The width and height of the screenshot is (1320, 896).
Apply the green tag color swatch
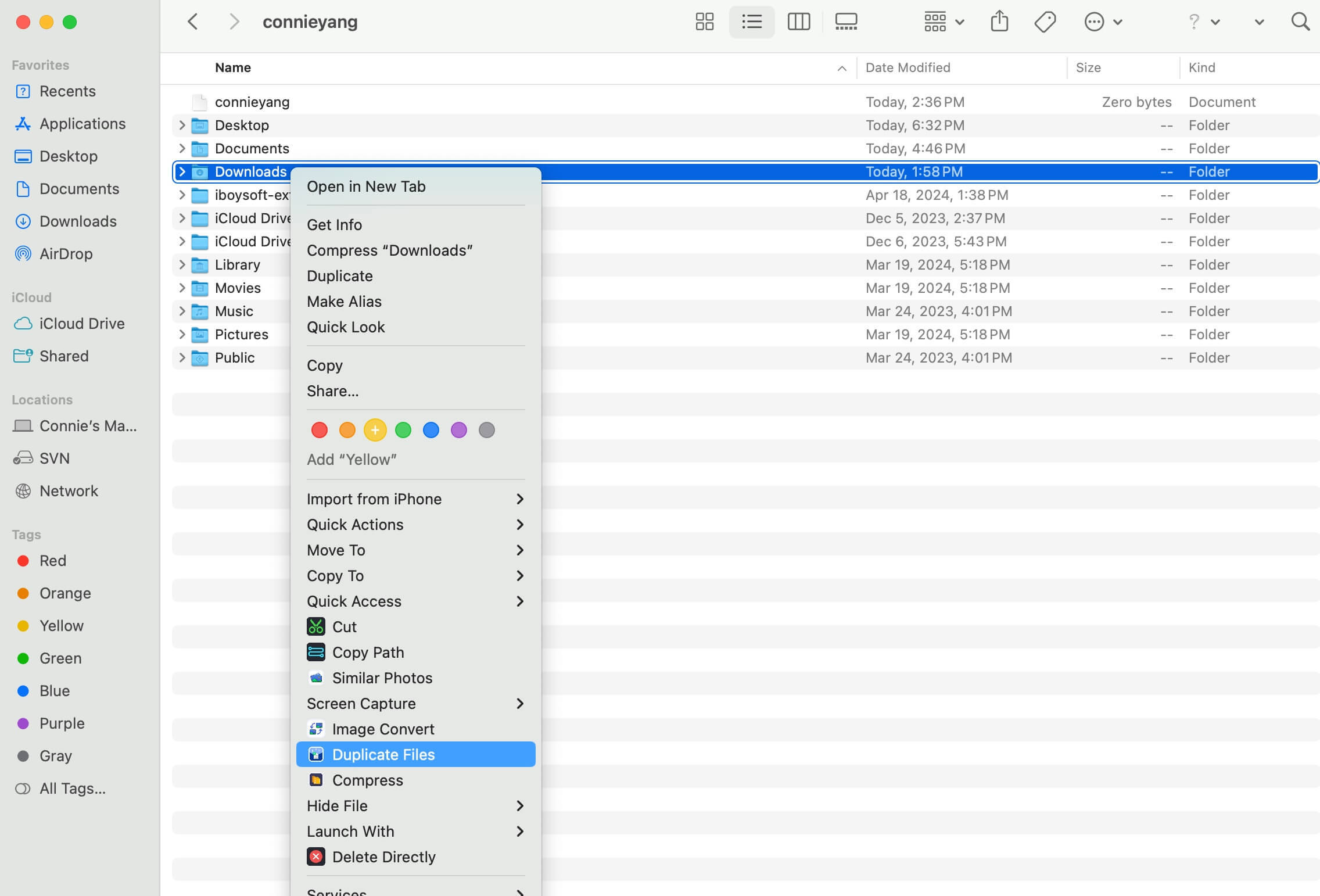tap(403, 430)
